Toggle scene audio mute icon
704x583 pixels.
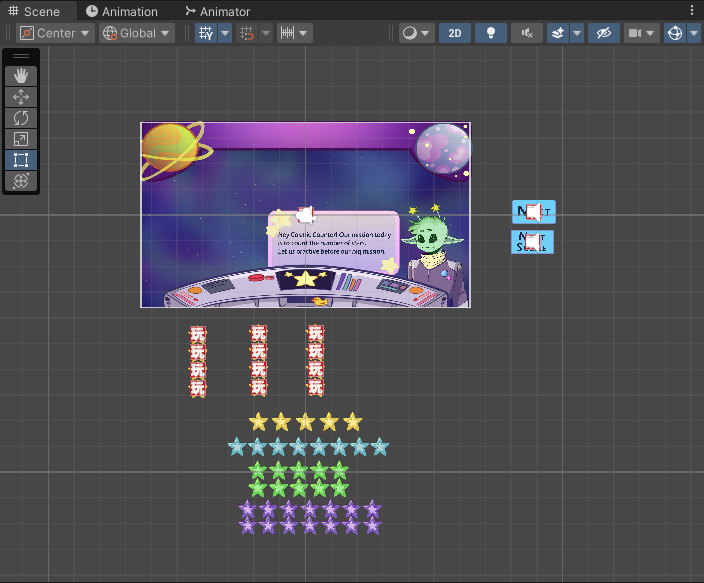[527, 33]
